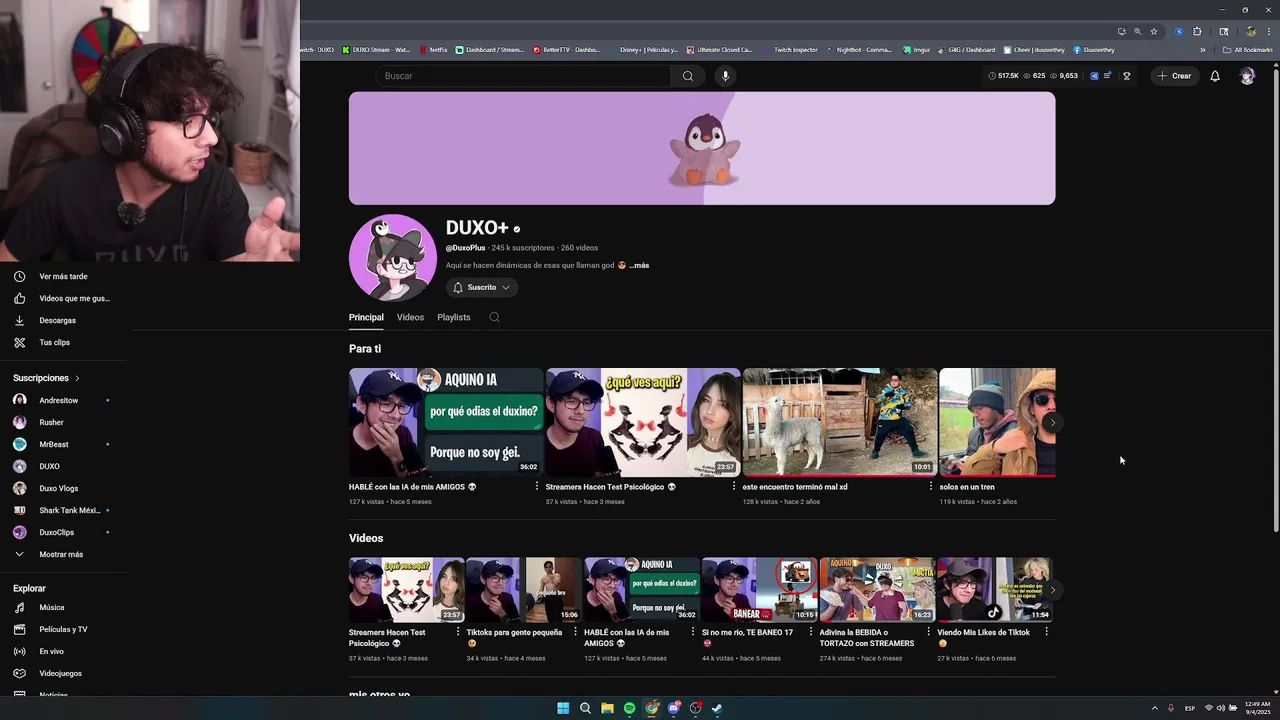Viewport: 1280px width, 720px height.
Task: Click the search magnifier button
Action: point(687,76)
